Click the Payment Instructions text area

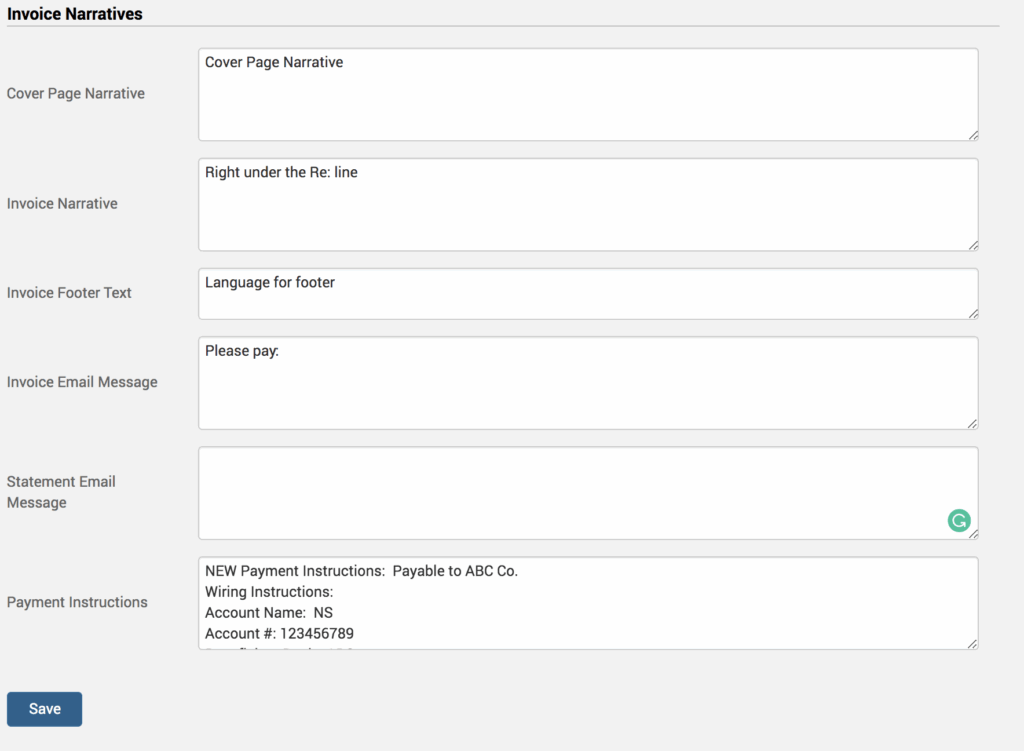(x=587, y=600)
